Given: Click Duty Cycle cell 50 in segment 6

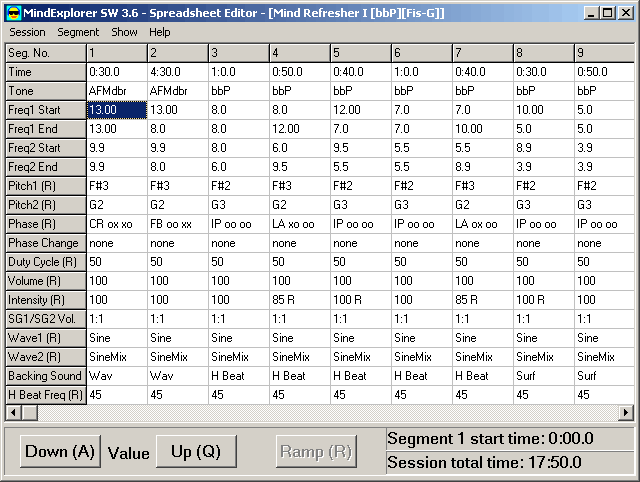Looking at the screenshot, I should 422,262.
